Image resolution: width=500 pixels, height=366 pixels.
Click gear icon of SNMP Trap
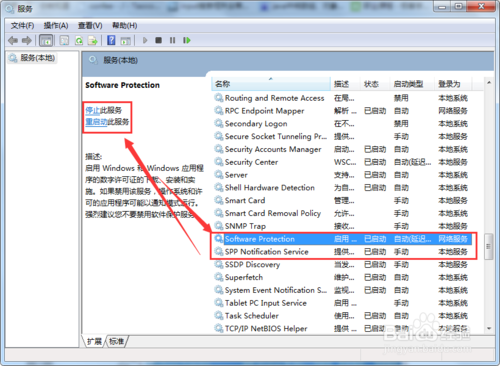[x=219, y=226]
